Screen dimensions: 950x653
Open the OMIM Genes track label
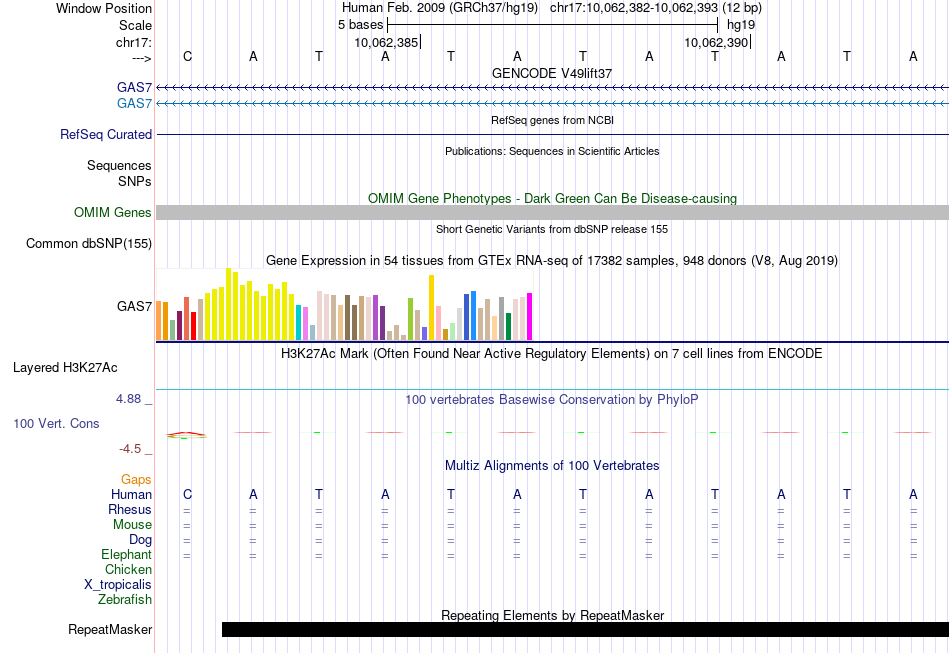pyautogui.click(x=113, y=213)
